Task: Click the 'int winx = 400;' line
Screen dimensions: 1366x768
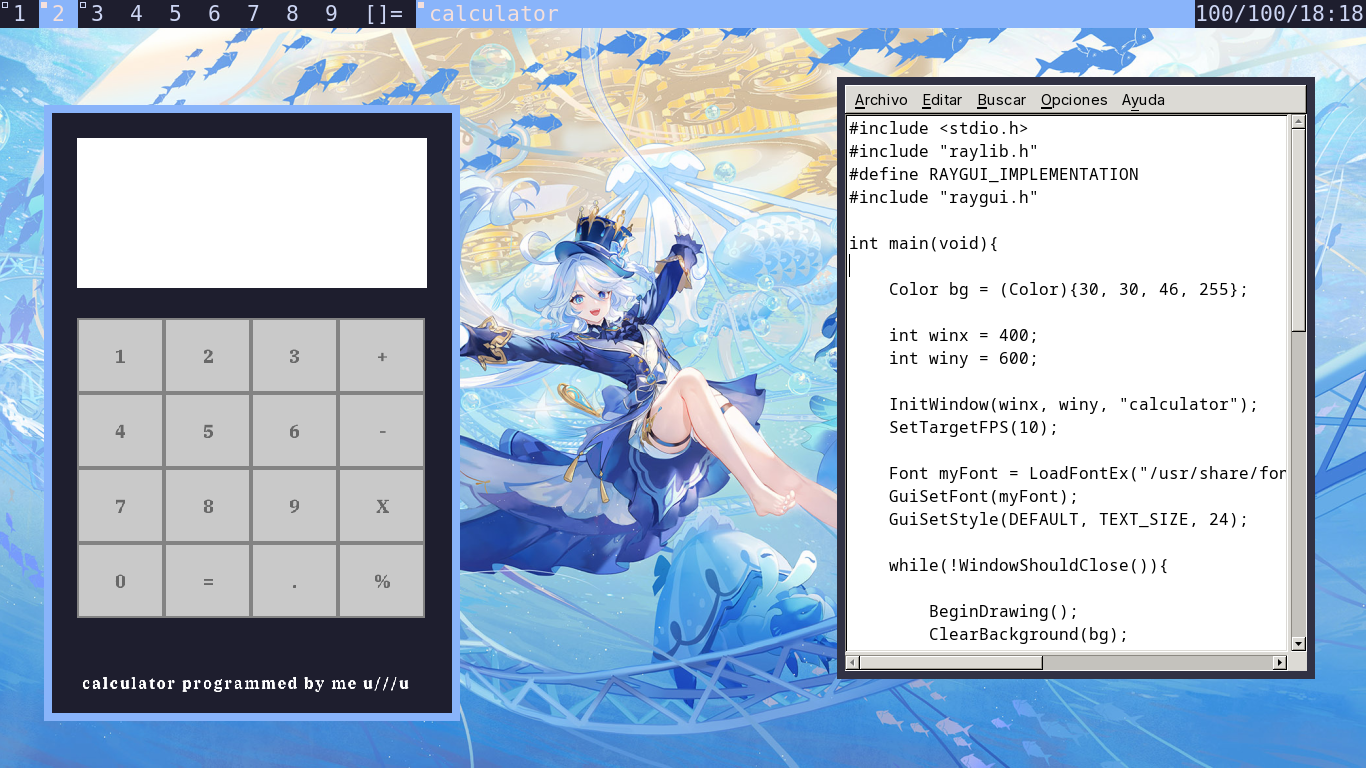Action: click(963, 335)
